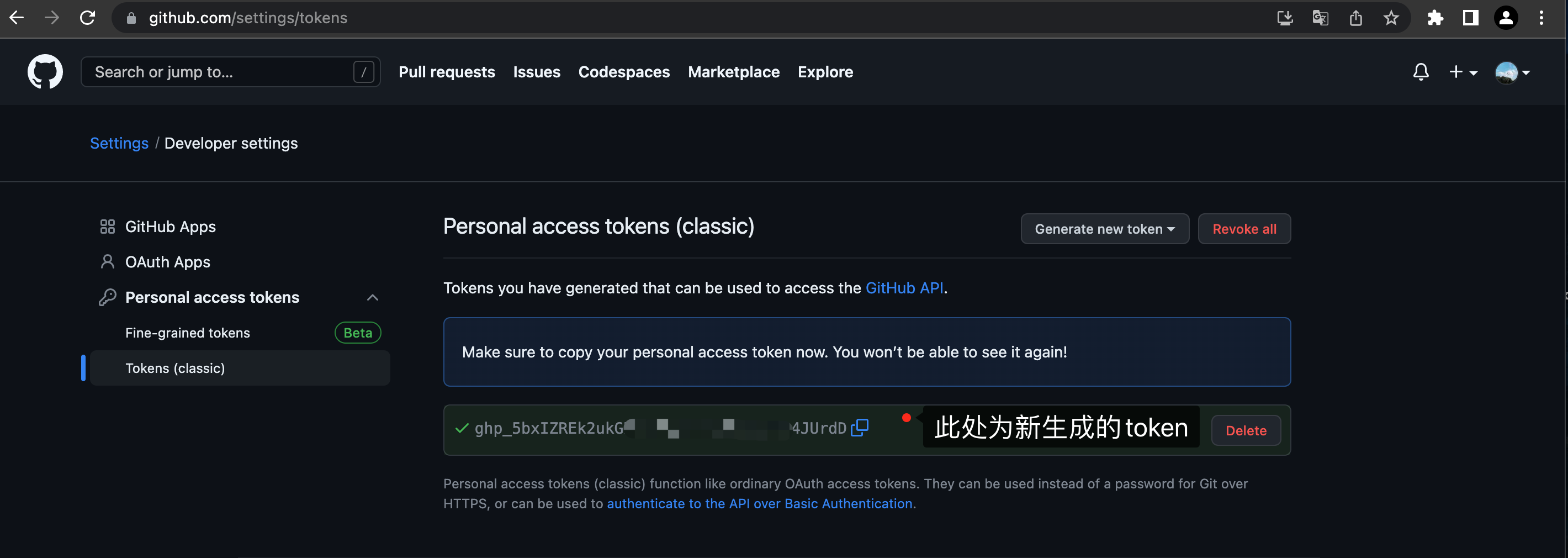Open the Google Translate icon in the address bar
This screenshot has width=1568, height=558.
[x=1320, y=18]
